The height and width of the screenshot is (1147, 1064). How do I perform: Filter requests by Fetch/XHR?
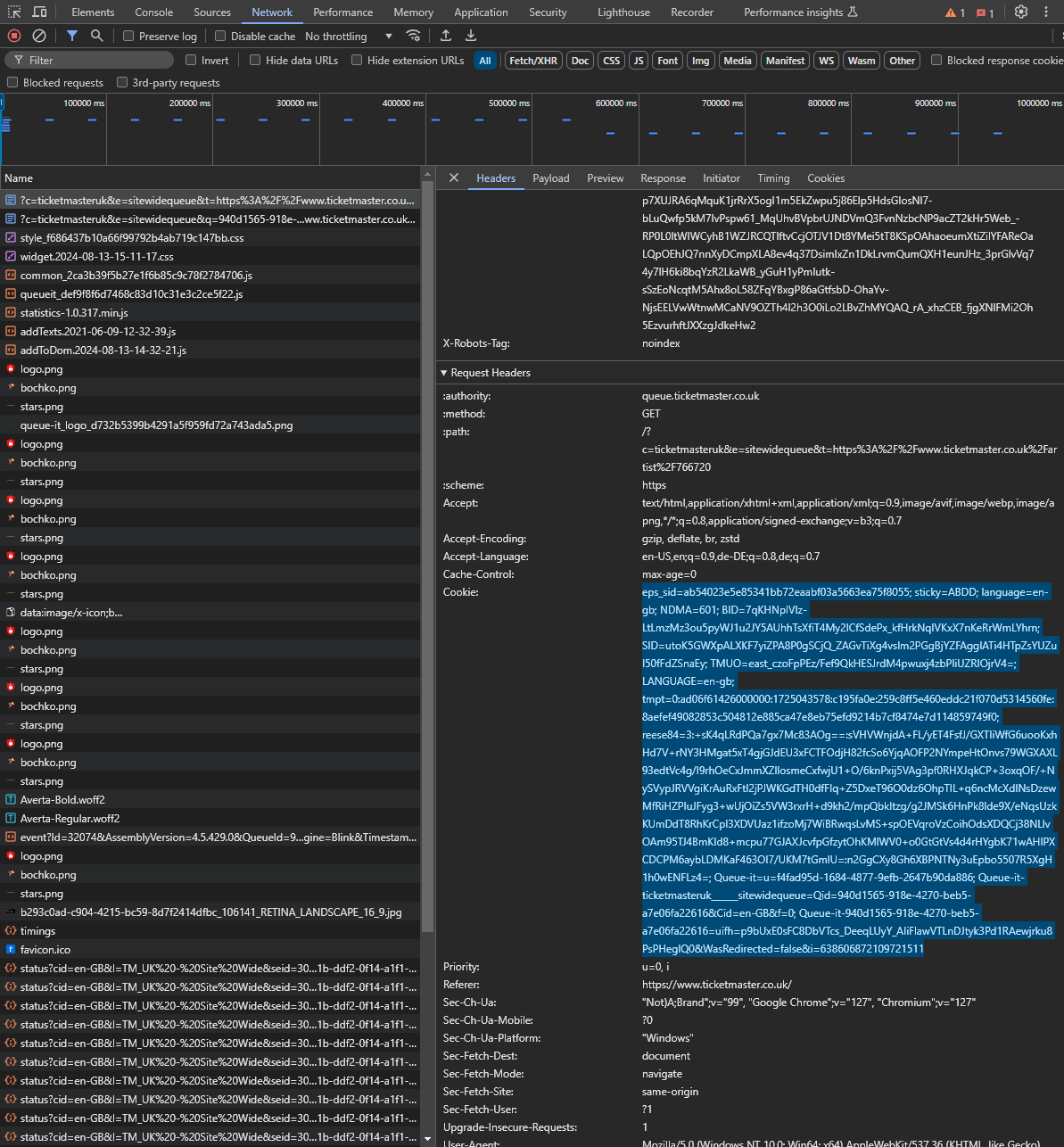point(532,61)
